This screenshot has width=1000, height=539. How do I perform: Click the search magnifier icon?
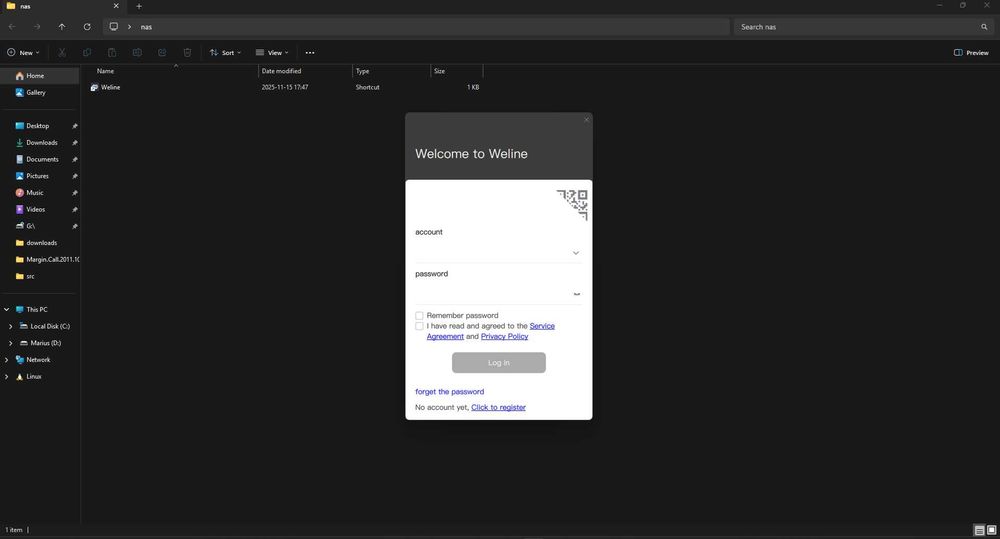click(x=984, y=27)
